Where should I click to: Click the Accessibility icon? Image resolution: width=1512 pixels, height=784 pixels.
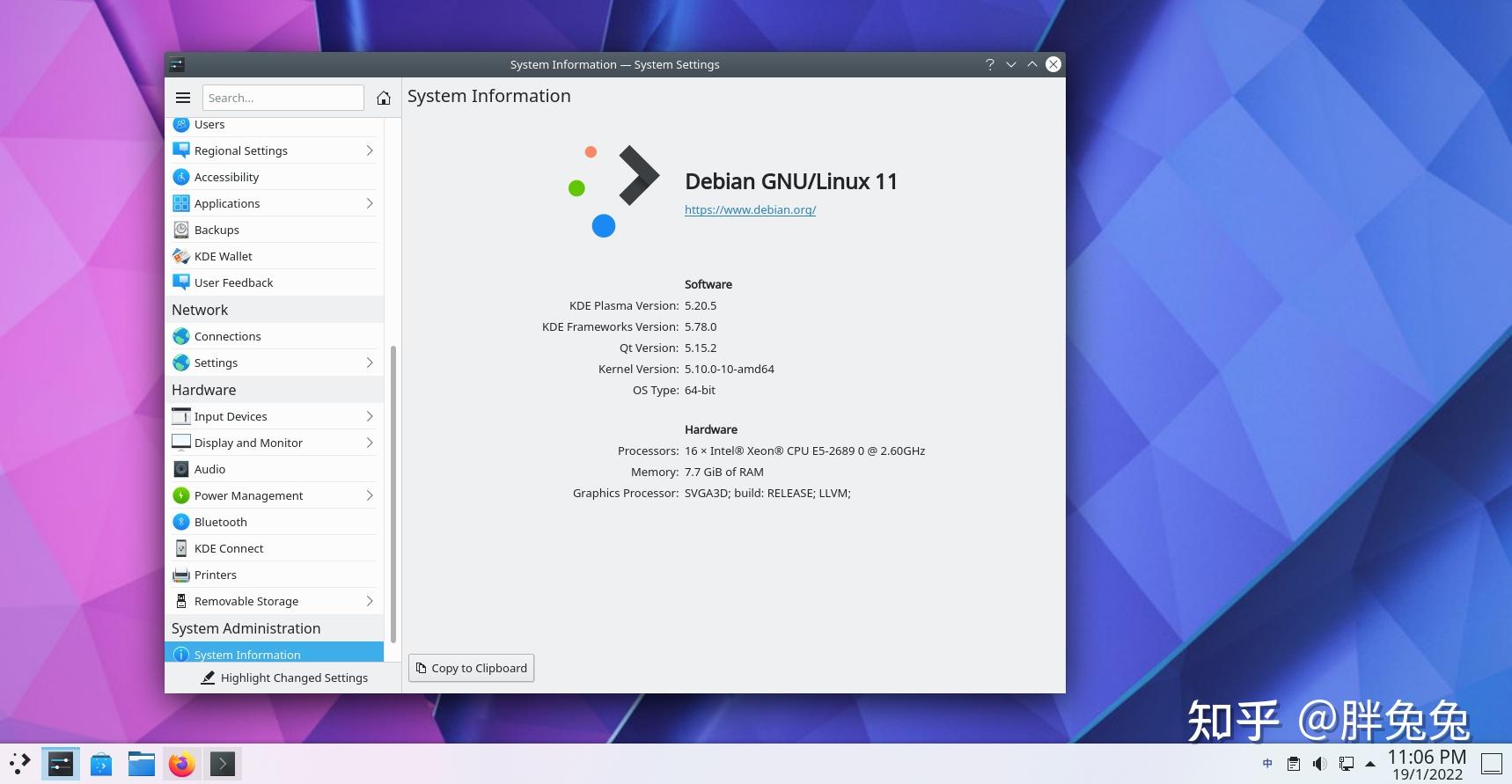[181, 177]
